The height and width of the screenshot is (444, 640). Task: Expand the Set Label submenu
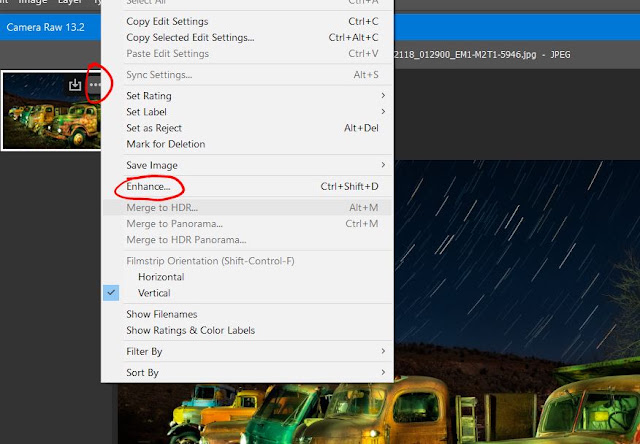click(247, 112)
